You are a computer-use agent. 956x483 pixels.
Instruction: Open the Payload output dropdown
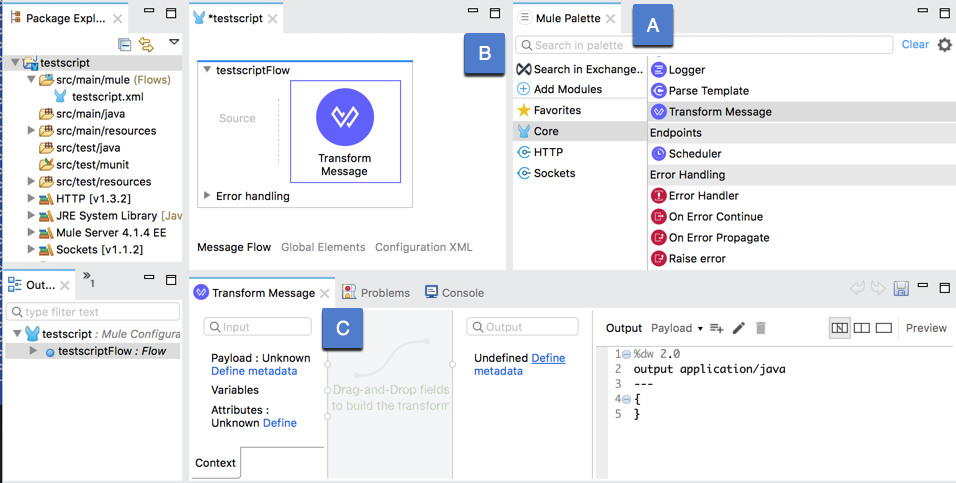[676, 328]
